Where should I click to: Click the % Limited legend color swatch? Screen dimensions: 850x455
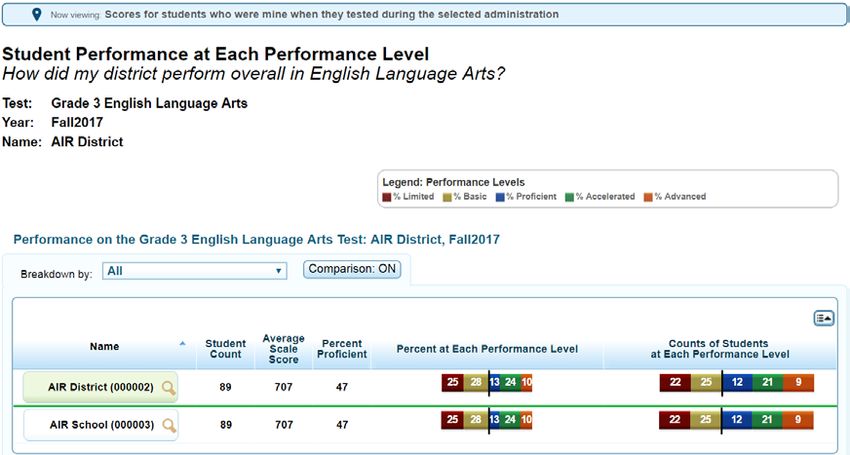pyautogui.click(x=387, y=197)
